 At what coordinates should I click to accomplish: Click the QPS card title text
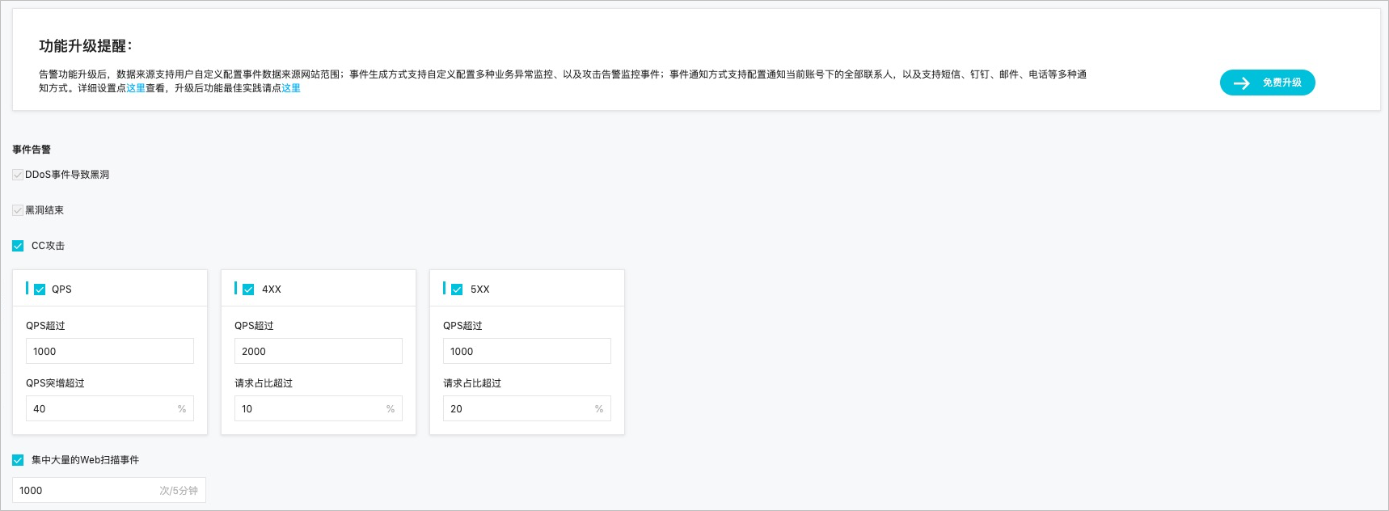tap(62, 290)
